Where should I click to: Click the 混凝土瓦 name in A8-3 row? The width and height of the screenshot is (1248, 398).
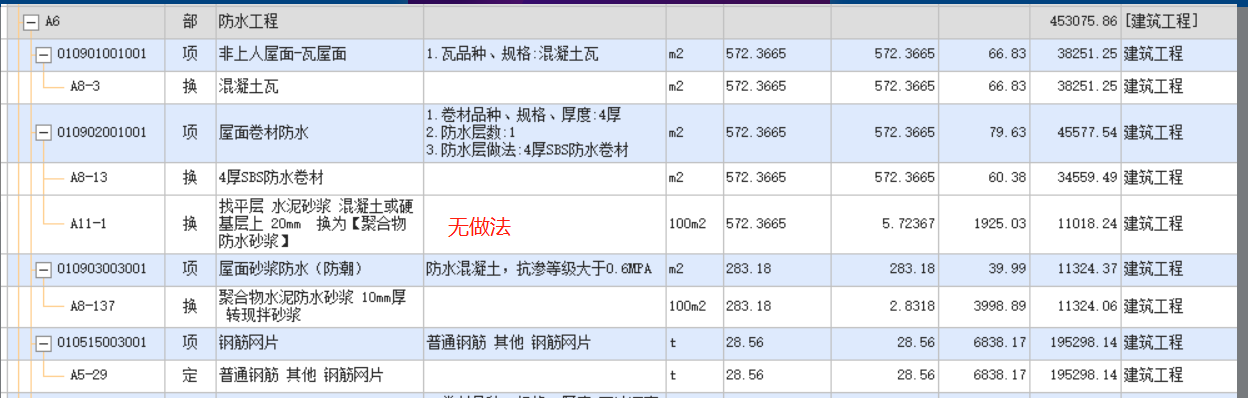tap(248, 86)
